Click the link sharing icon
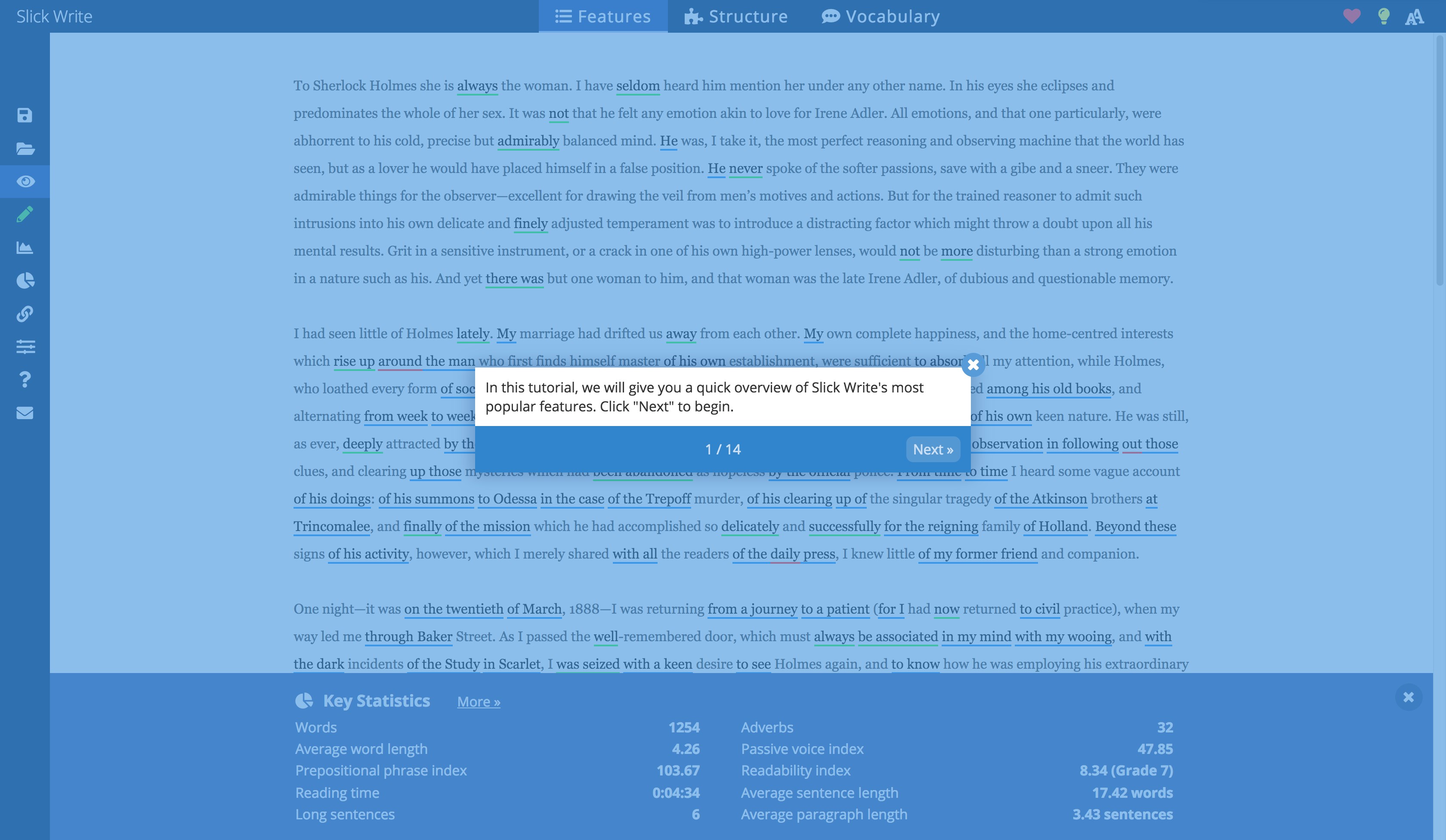Image resolution: width=1446 pixels, height=840 pixels. pos(24,314)
